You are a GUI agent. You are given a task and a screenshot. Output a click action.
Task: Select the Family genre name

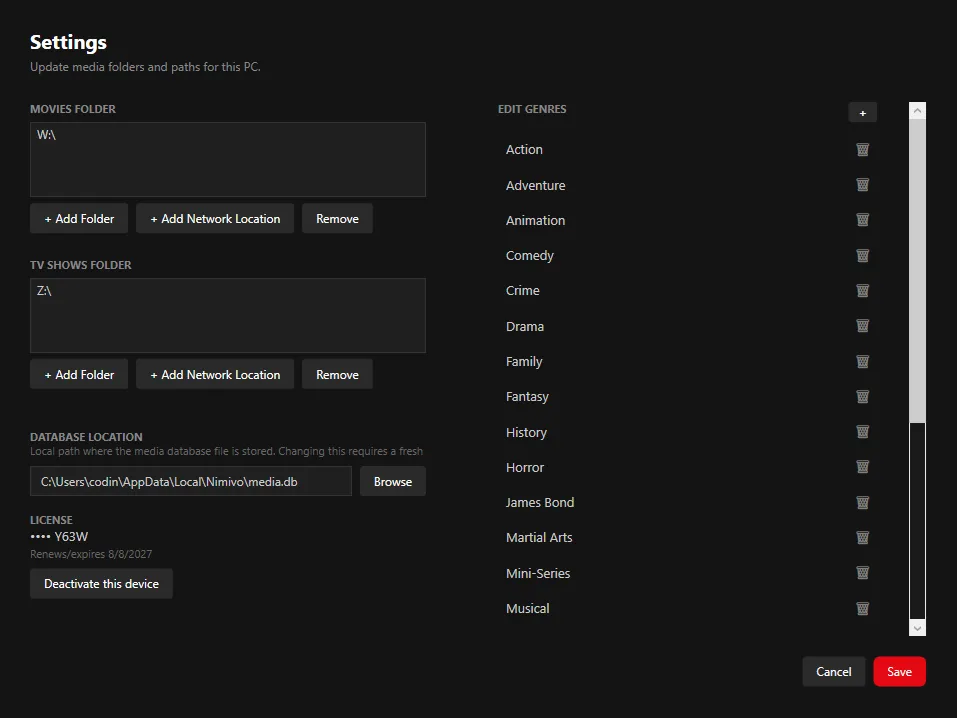tap(524, 361)
